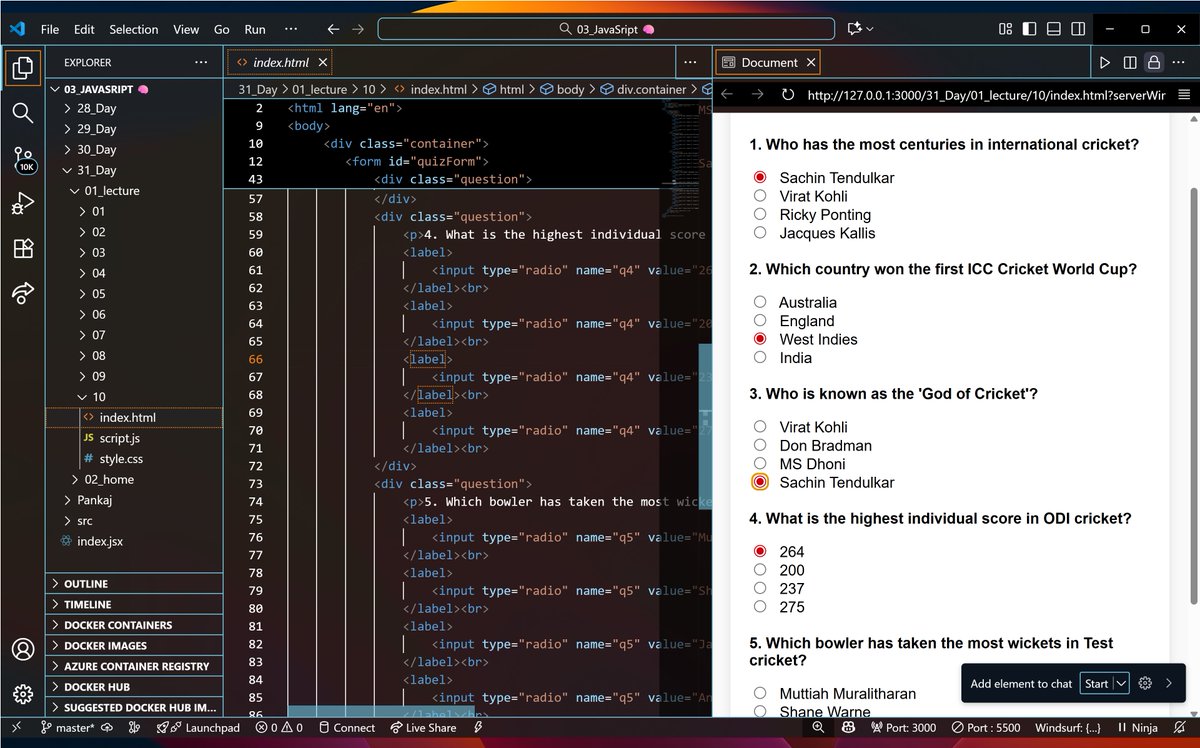The image size is (1200, 748).
Task: Click the command center search box
Action: [606, 29]
